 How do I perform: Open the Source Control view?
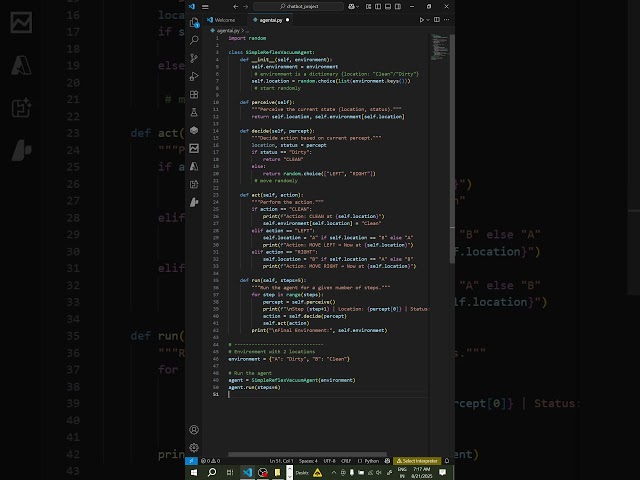[194, 58]
